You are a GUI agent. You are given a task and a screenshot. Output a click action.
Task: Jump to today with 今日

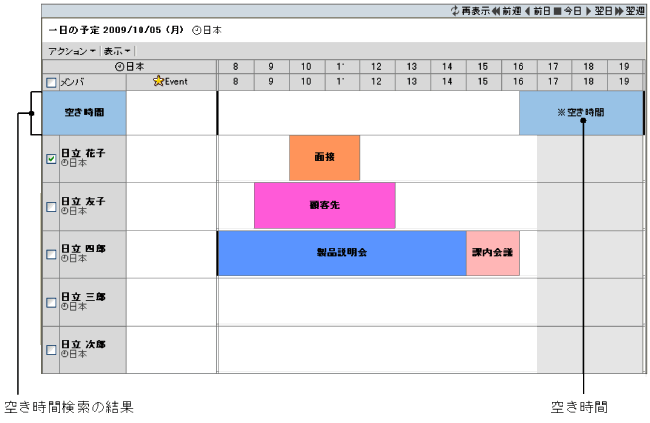tap(568, 11)
